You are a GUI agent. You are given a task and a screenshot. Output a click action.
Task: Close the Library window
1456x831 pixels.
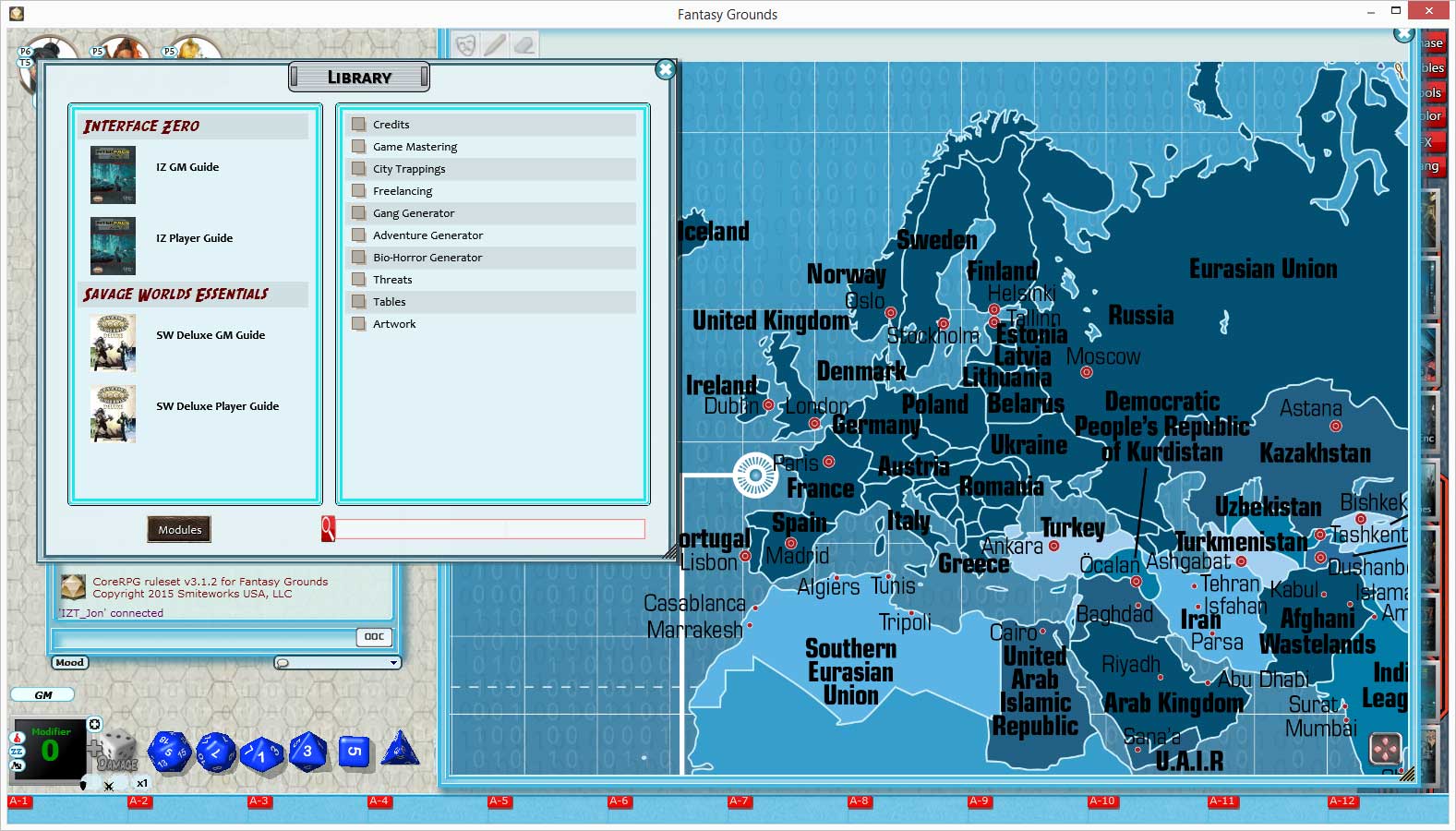click(665, 69)
